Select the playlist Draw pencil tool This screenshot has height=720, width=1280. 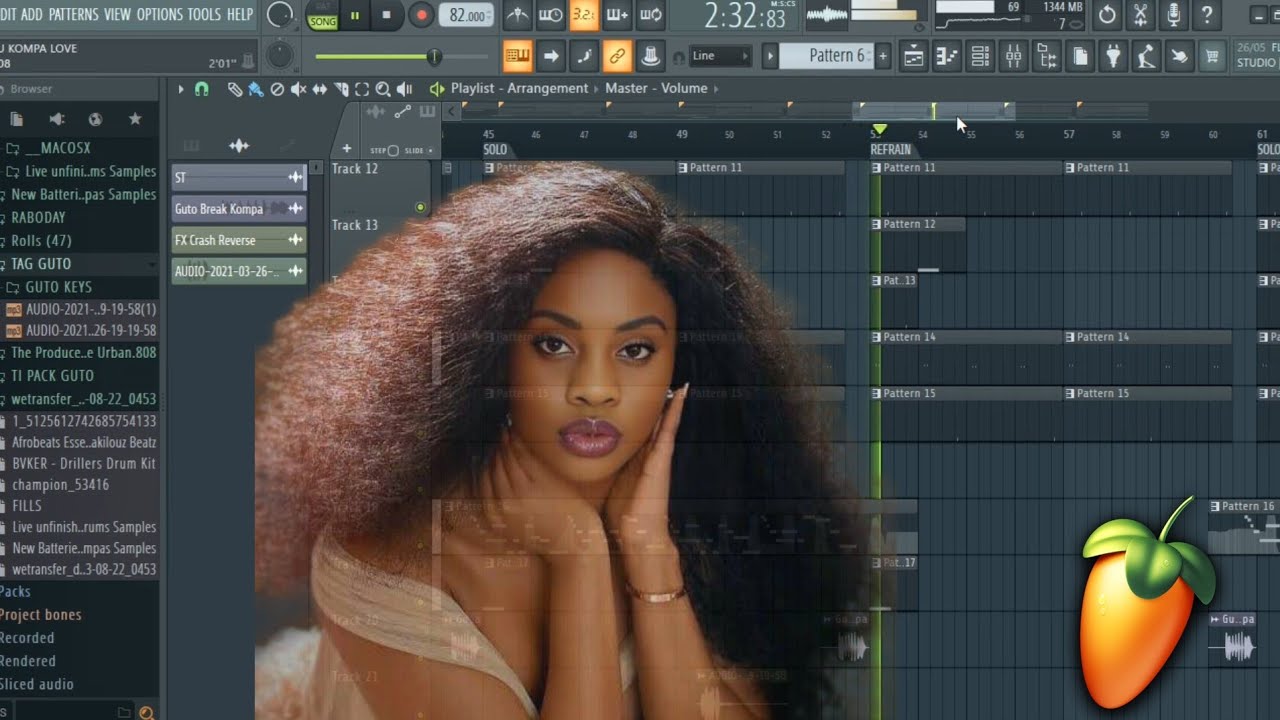point(235,89)
